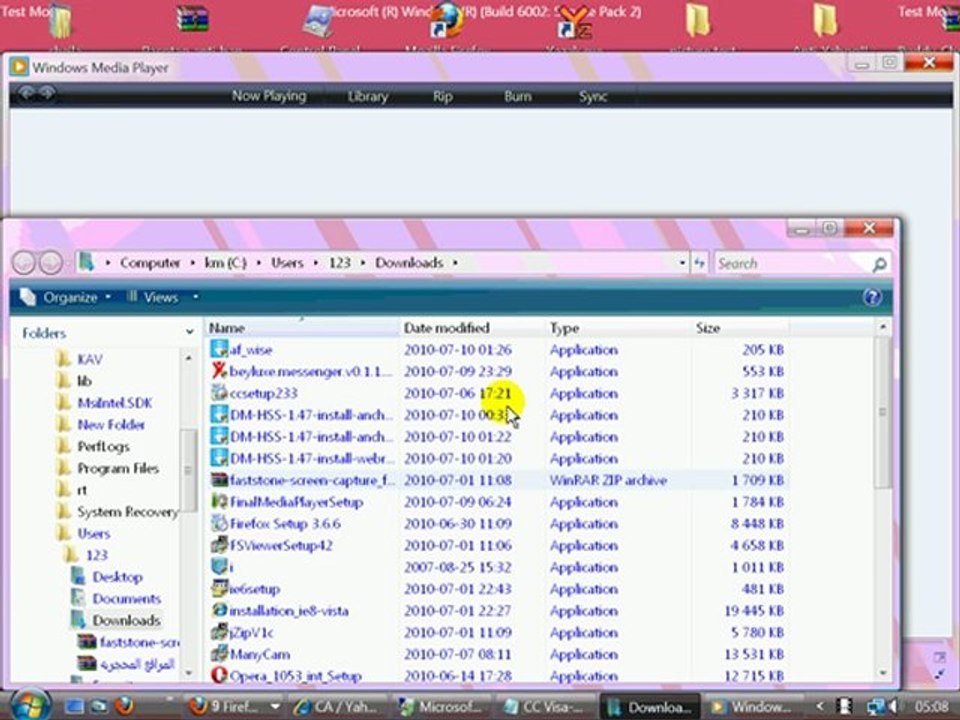Select Documents folder in tree

[x=126, y=599]
